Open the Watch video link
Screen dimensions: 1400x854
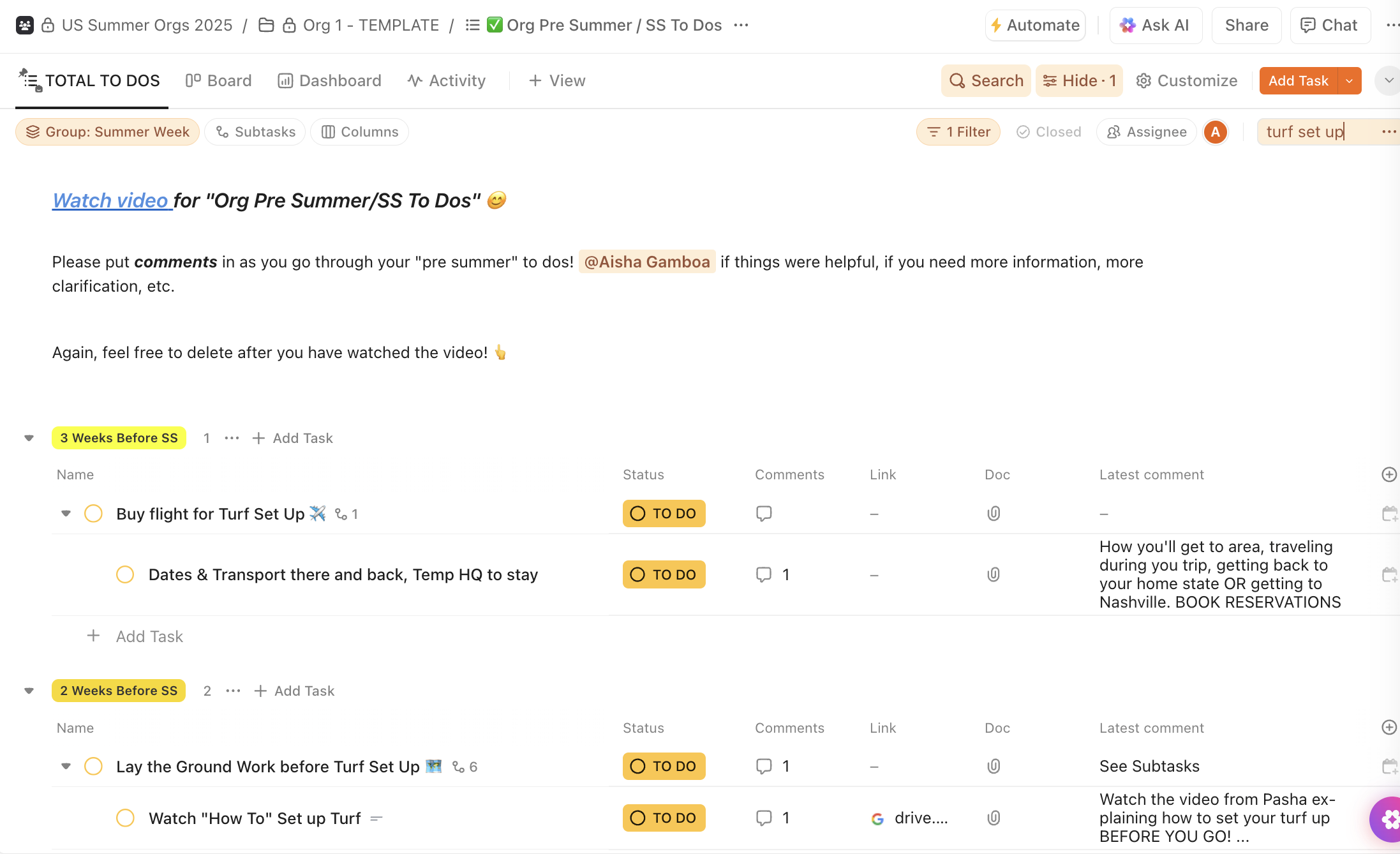coord(111,201)
